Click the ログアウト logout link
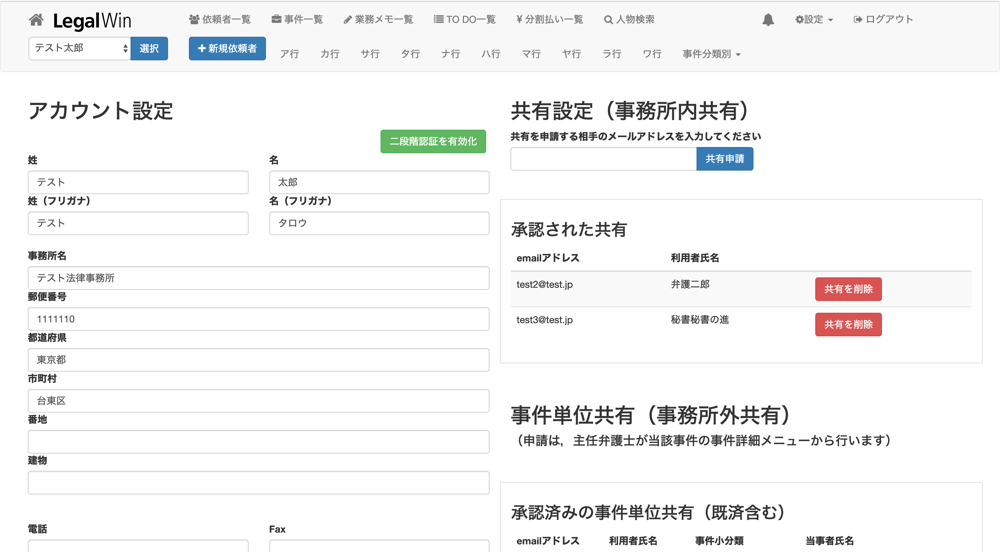Screen dimensions: 1000x552 (883, 20)
